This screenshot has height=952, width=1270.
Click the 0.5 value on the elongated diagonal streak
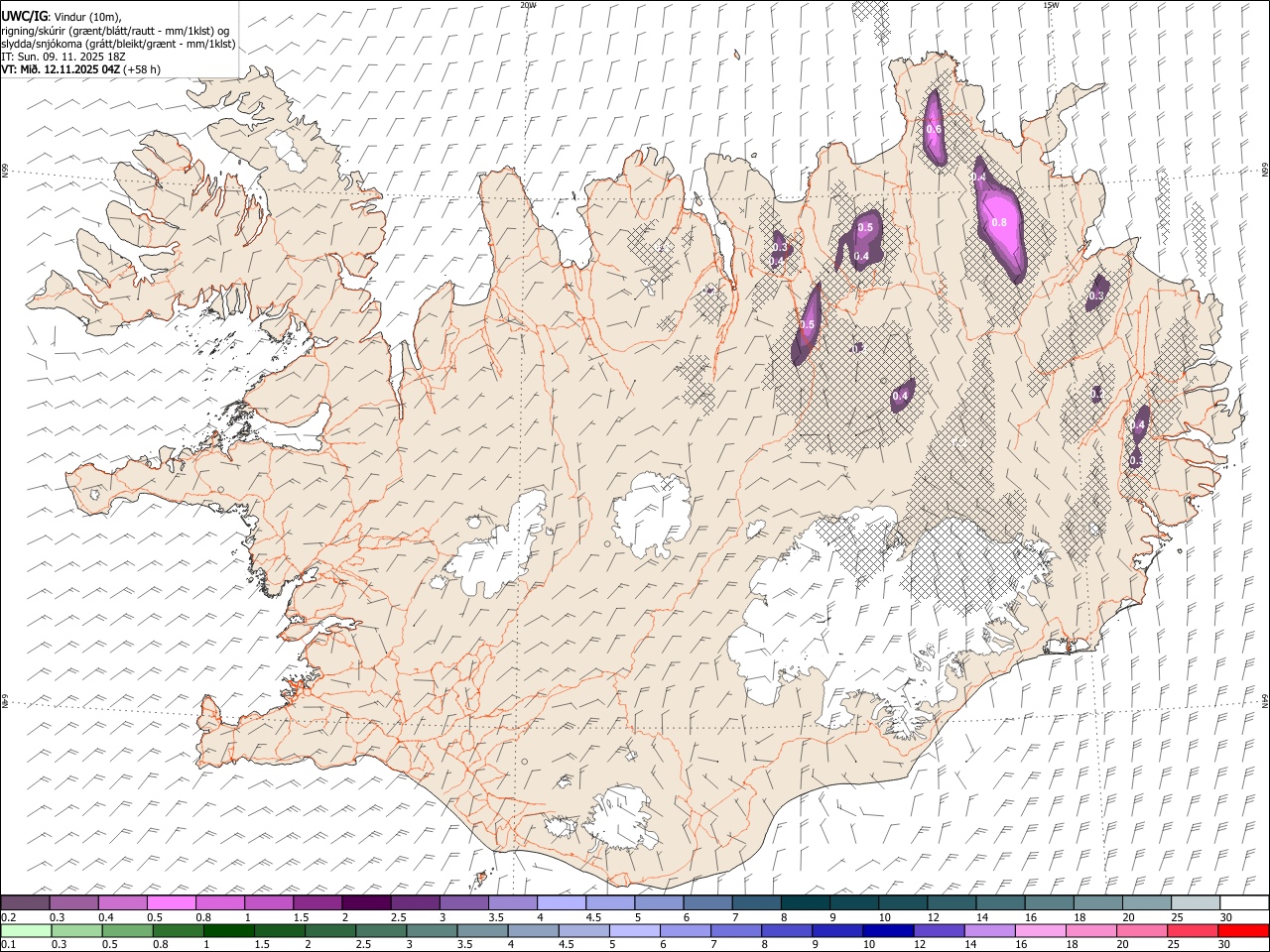pyautogui.click(x=807, y=324)
